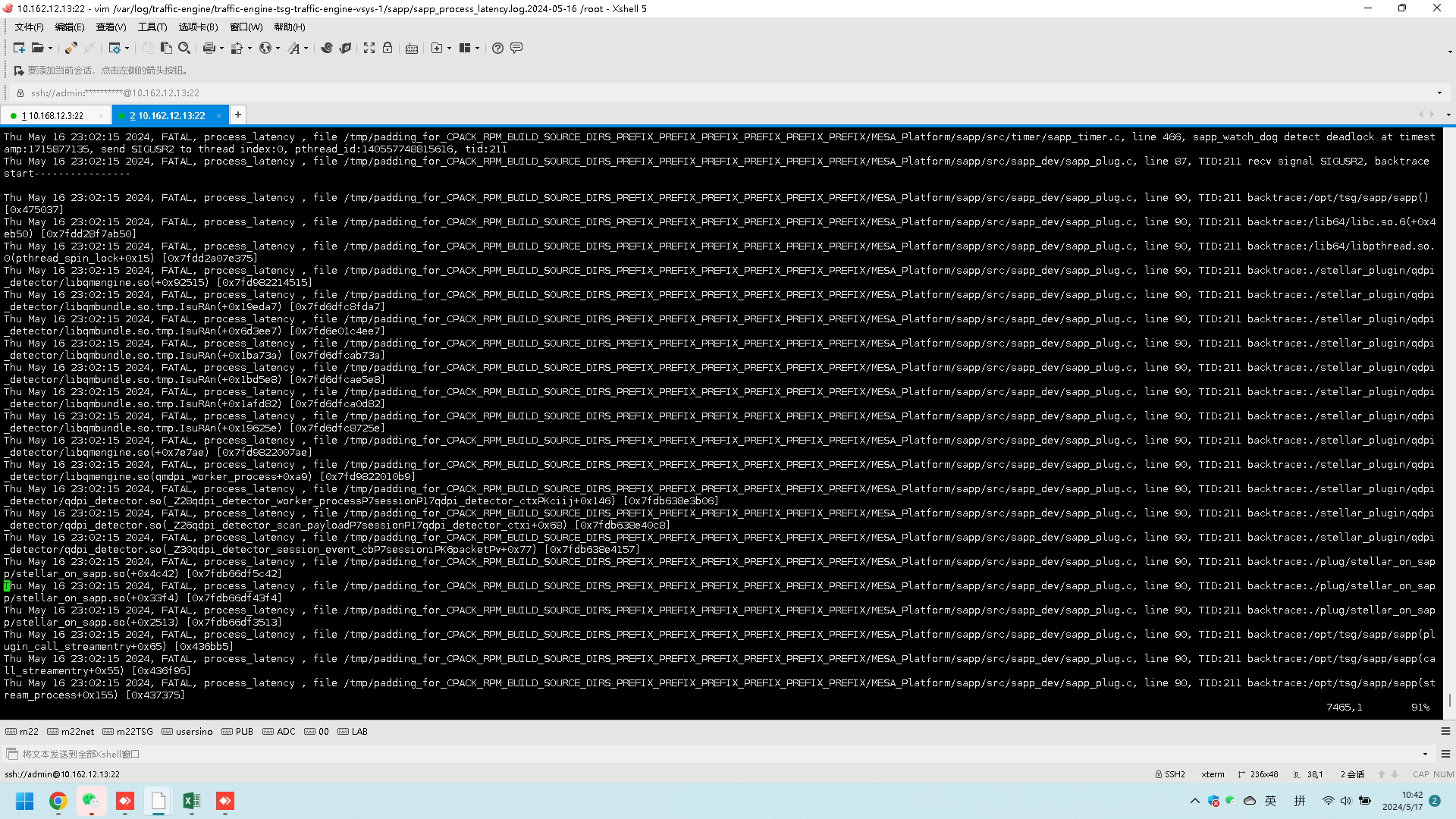Expand the Open folder dropdown arrow
The width and height of the screenshot is (1456, 819).
pos(51,48)
